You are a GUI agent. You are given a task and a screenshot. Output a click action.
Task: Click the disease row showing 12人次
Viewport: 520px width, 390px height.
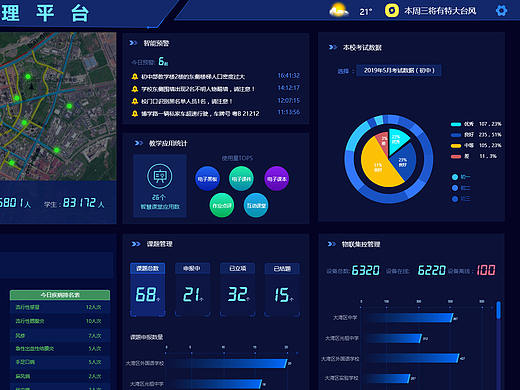click(60, 307)
